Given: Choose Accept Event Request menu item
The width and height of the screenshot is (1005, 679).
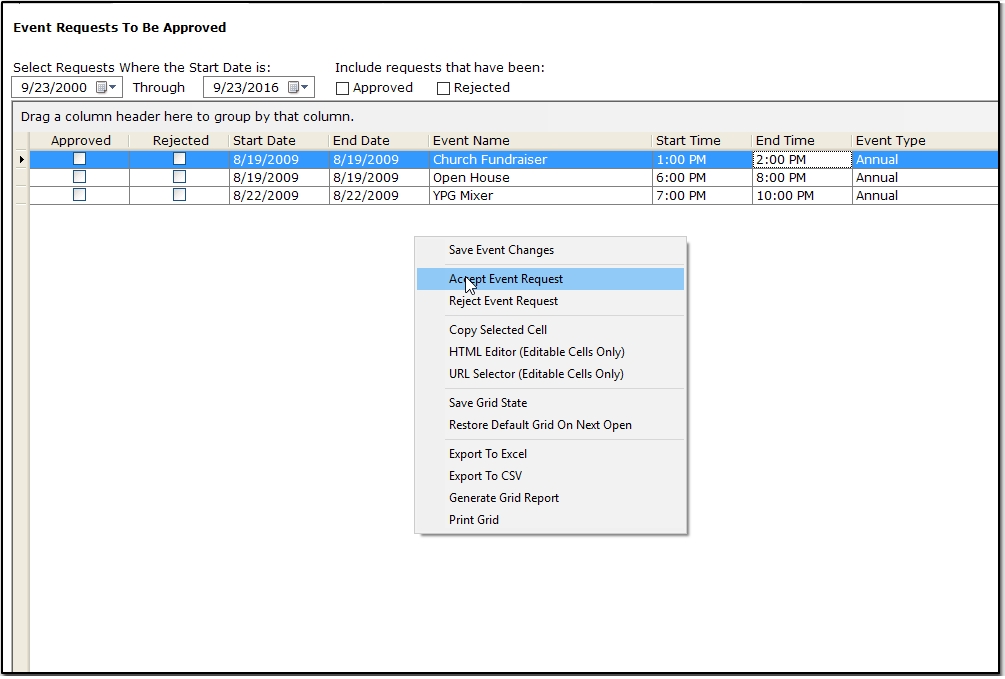Looking at the screenshot, I should click(x=551, y=279).
